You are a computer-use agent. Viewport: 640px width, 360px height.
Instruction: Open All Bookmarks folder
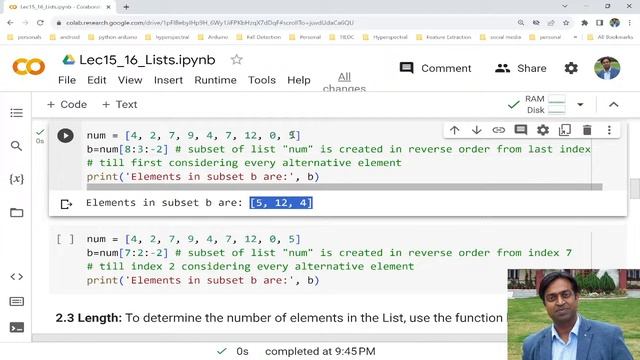pos(610,37)
